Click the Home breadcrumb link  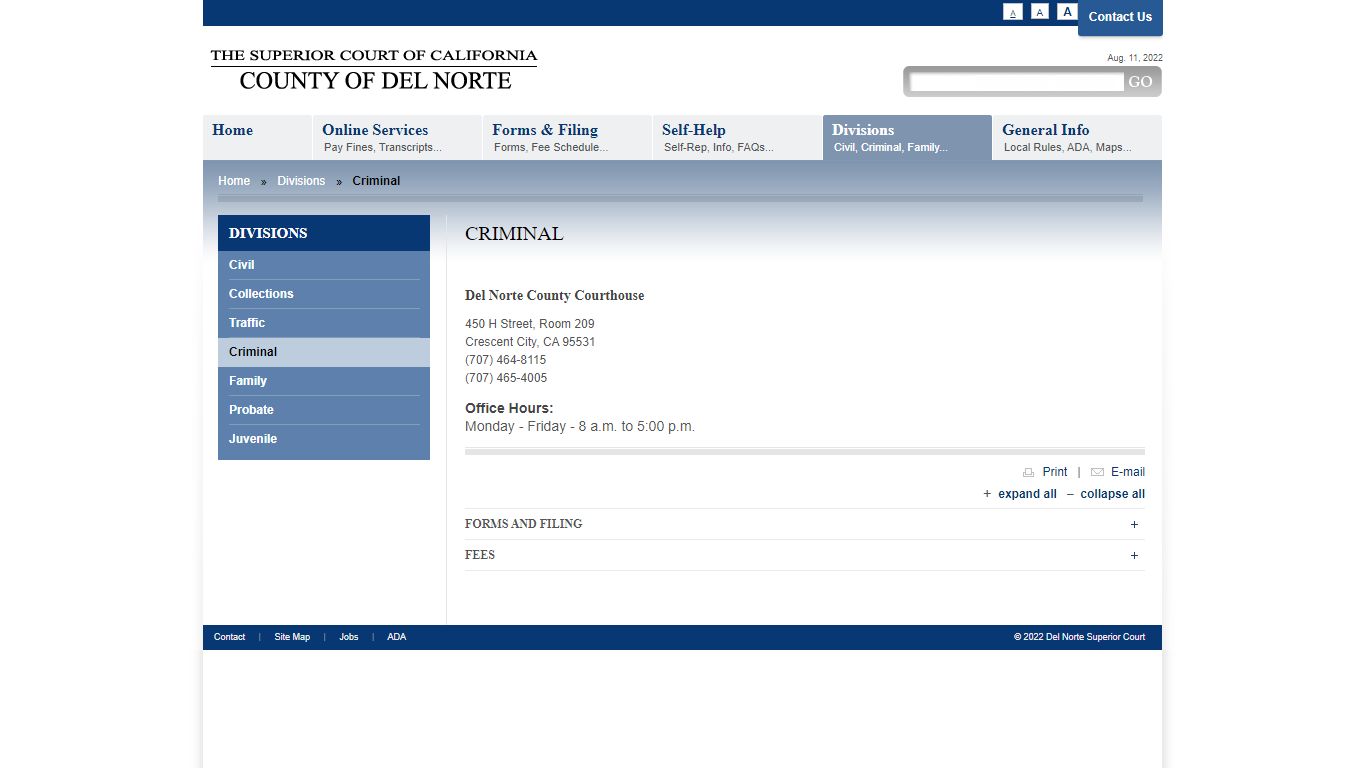click(234, 181)
